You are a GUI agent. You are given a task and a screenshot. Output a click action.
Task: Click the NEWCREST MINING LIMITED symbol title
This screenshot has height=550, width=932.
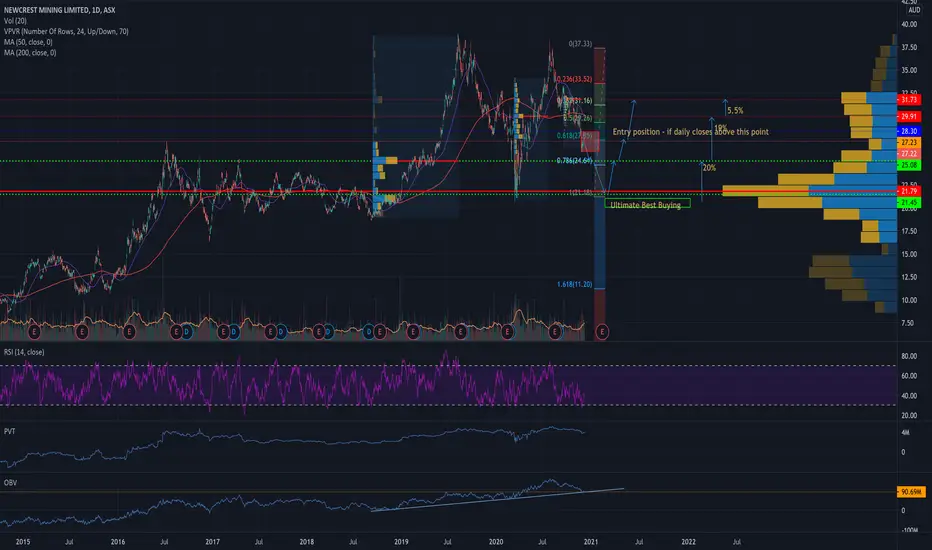59,10
